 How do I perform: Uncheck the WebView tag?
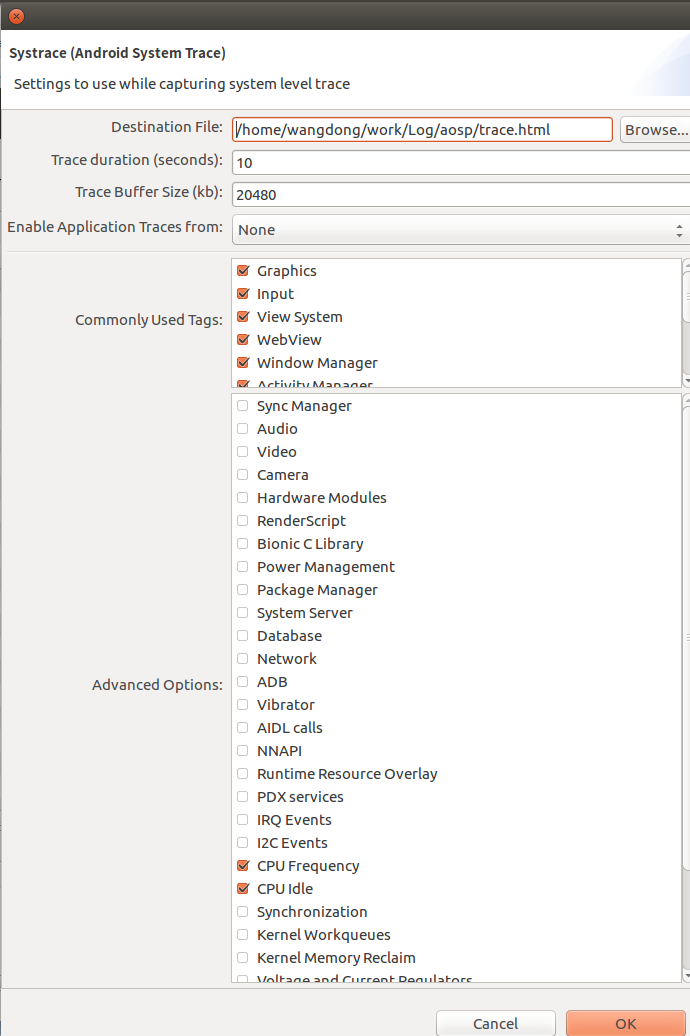[242, 339]
